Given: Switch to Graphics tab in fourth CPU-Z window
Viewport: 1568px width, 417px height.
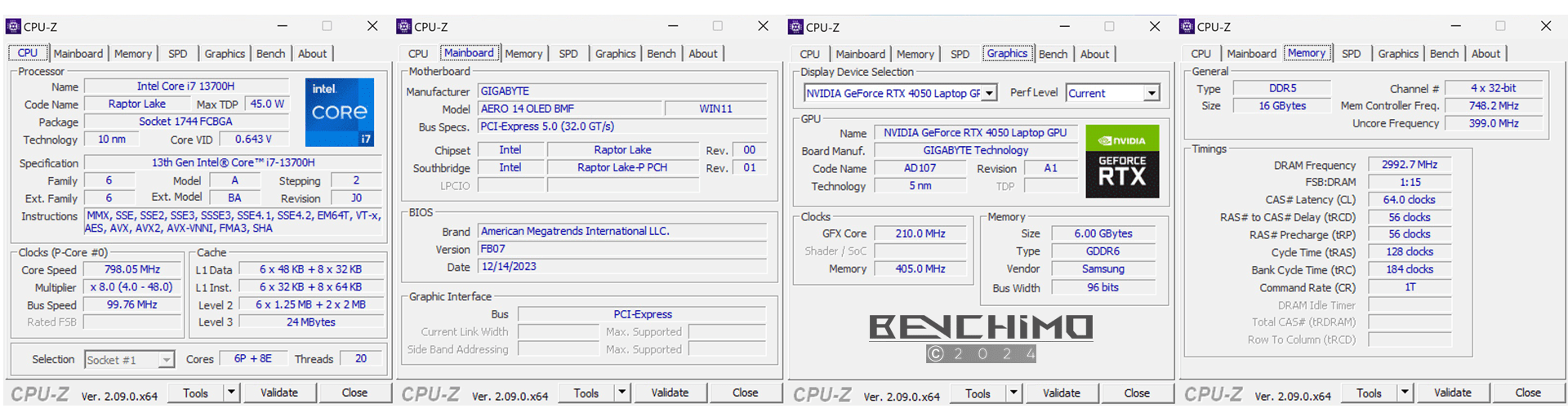Looking at the screenshot, I should [x=1398, y=54].
